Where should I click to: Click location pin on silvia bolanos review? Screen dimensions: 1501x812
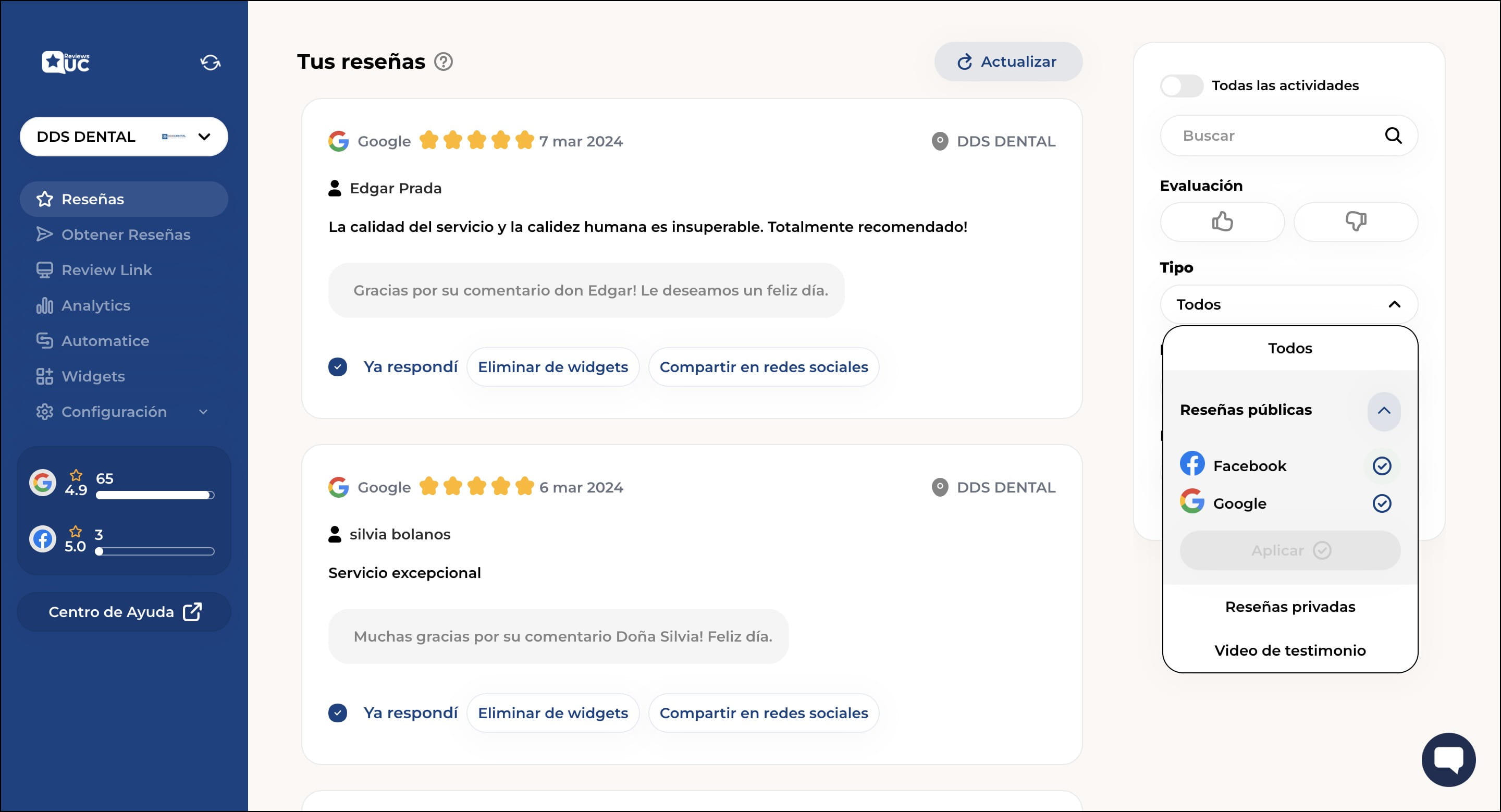click(x=940, y=487)
